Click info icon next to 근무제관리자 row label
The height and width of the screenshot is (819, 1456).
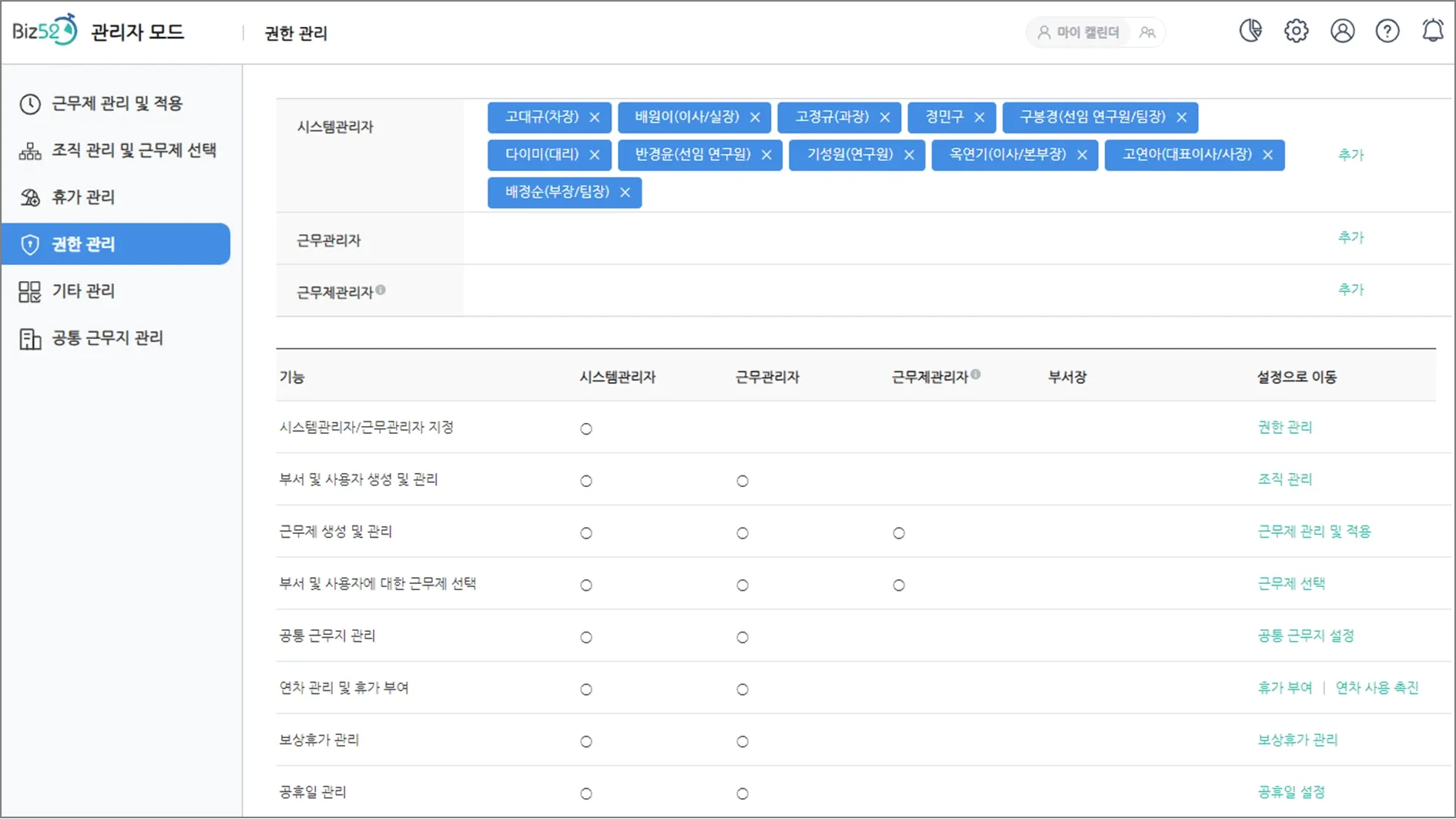coord(381,290)
